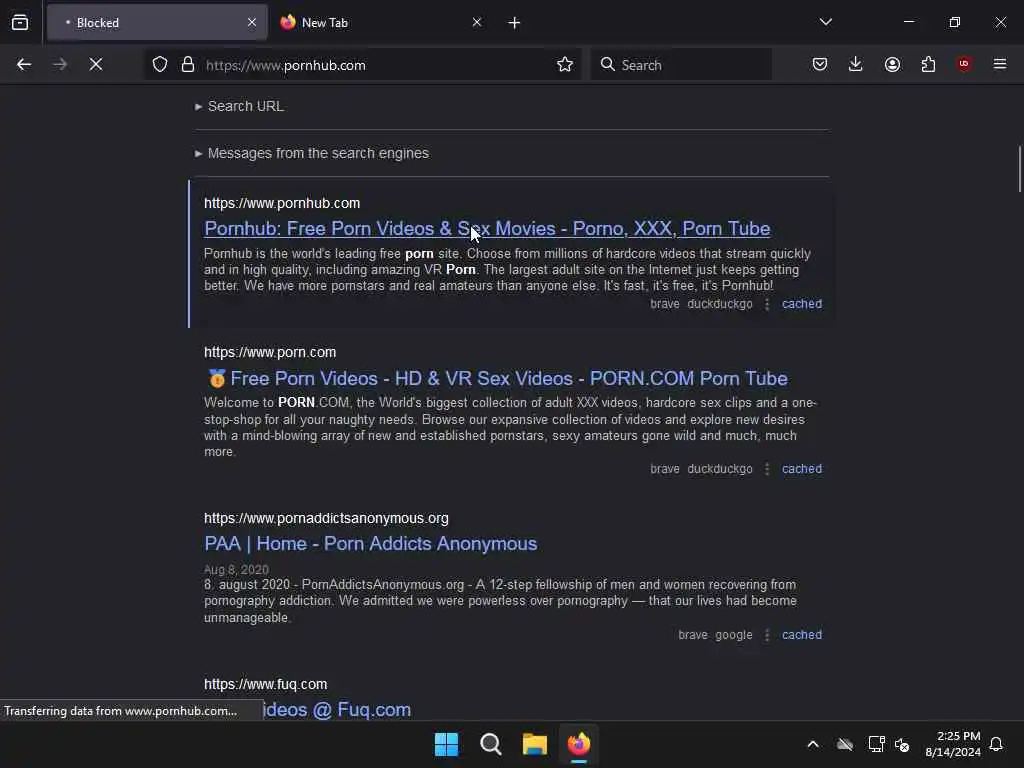
Task: Switch to the New Tab tab
Action: tap(381, 22)
